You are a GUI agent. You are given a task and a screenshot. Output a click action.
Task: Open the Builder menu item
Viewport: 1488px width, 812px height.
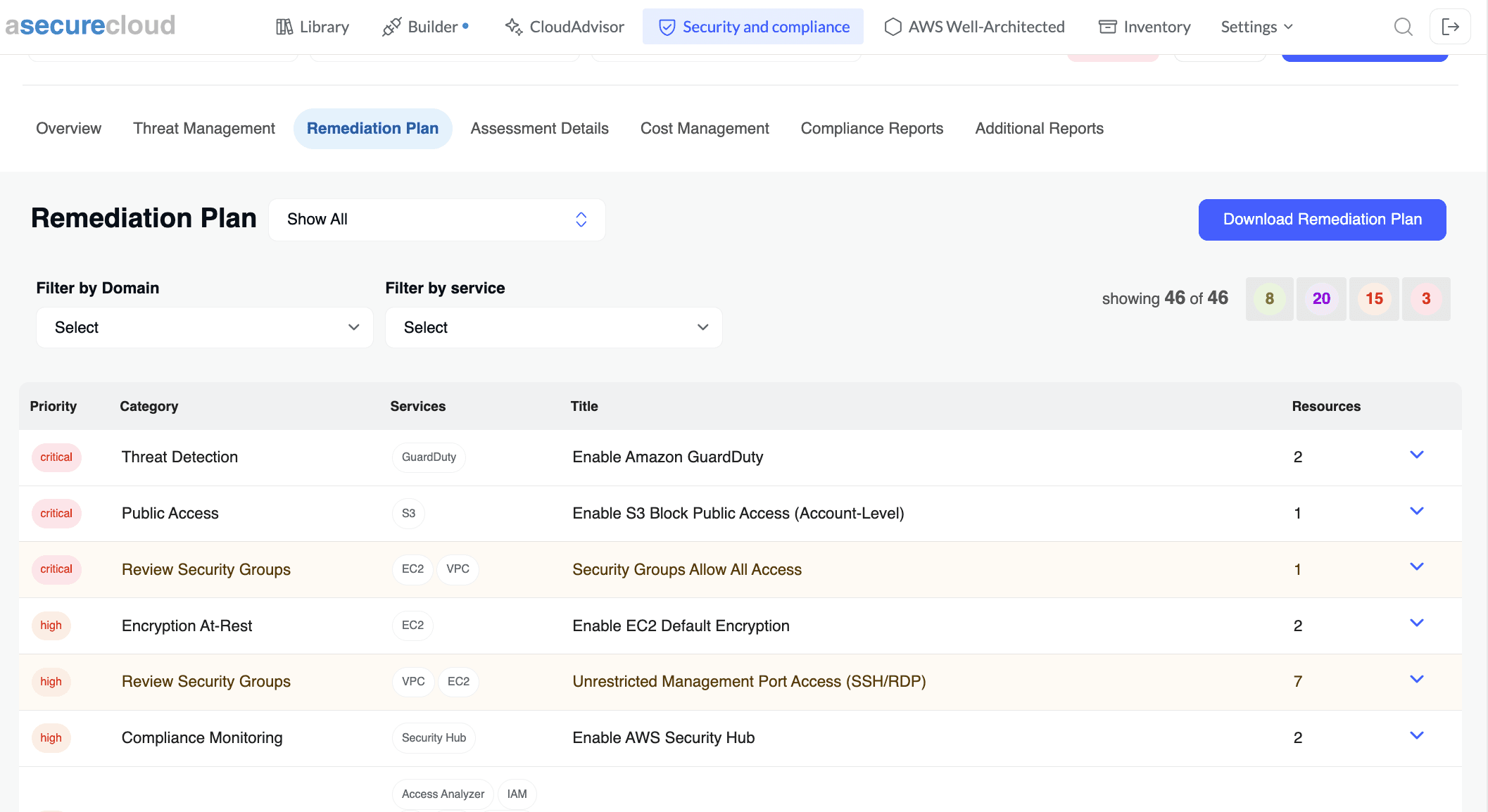(x=425, y=27)
